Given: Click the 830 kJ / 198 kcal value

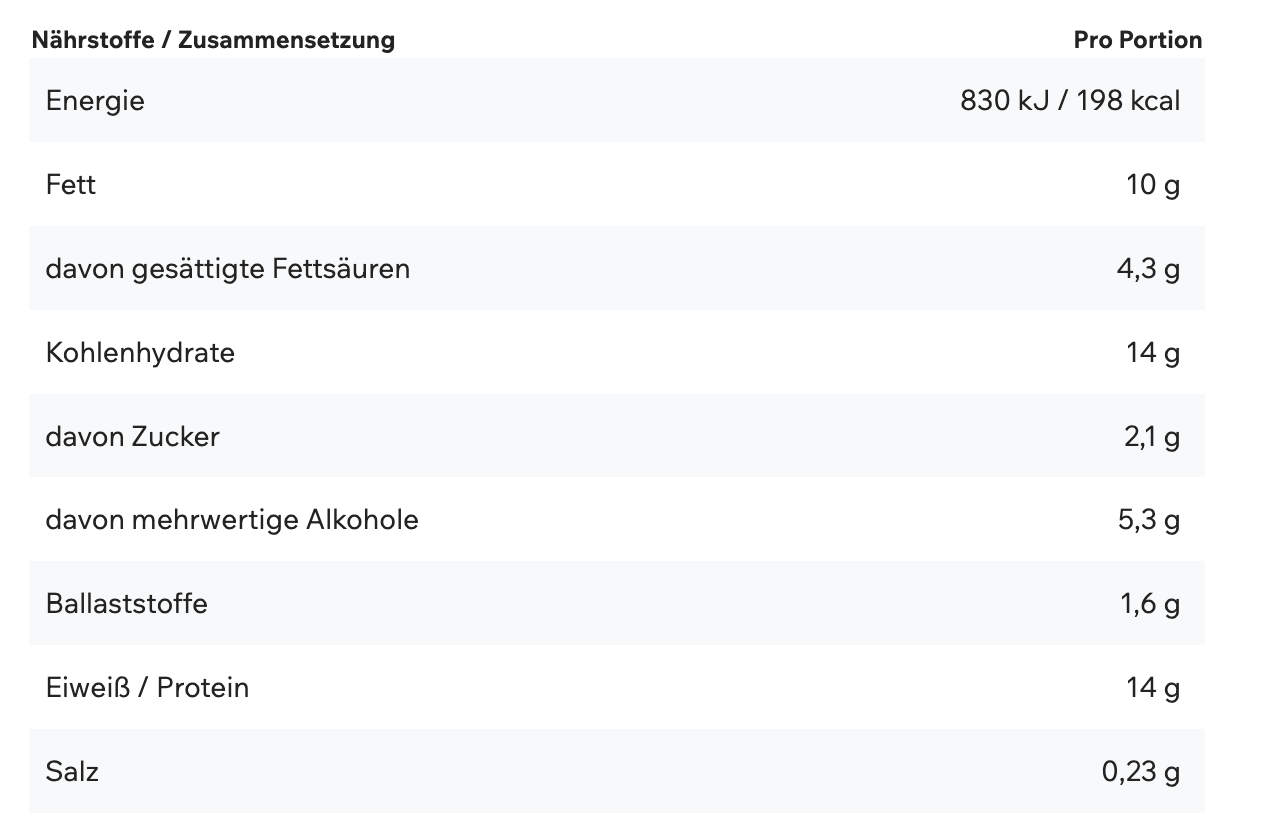Looking at the screenshot, I should 1070,101.
